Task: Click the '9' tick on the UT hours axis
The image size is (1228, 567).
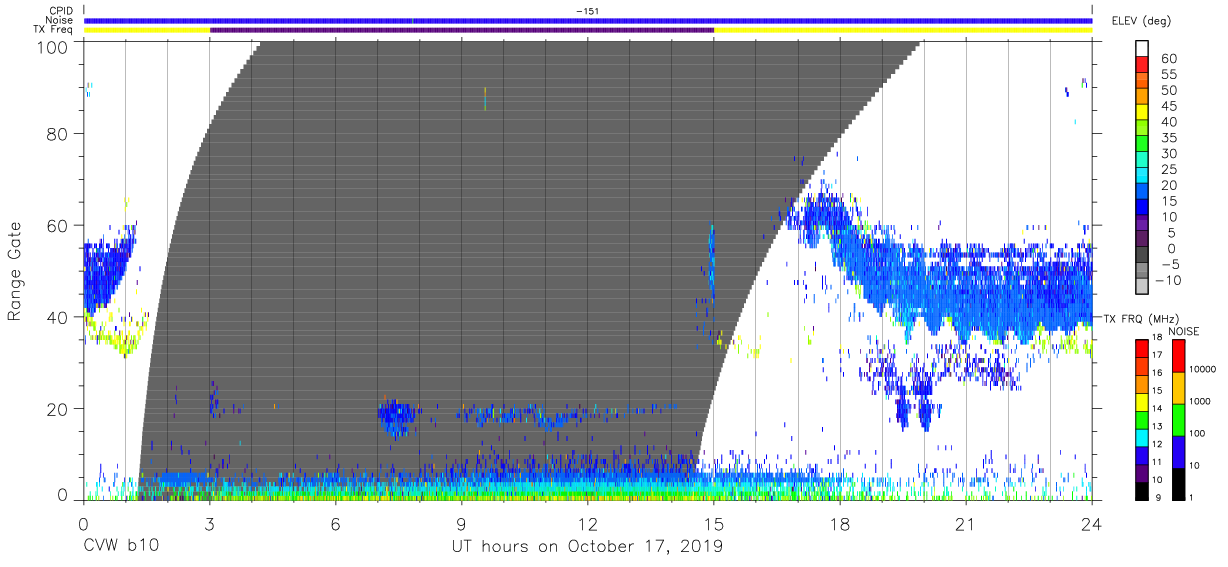Action: (x=461, y=524)
